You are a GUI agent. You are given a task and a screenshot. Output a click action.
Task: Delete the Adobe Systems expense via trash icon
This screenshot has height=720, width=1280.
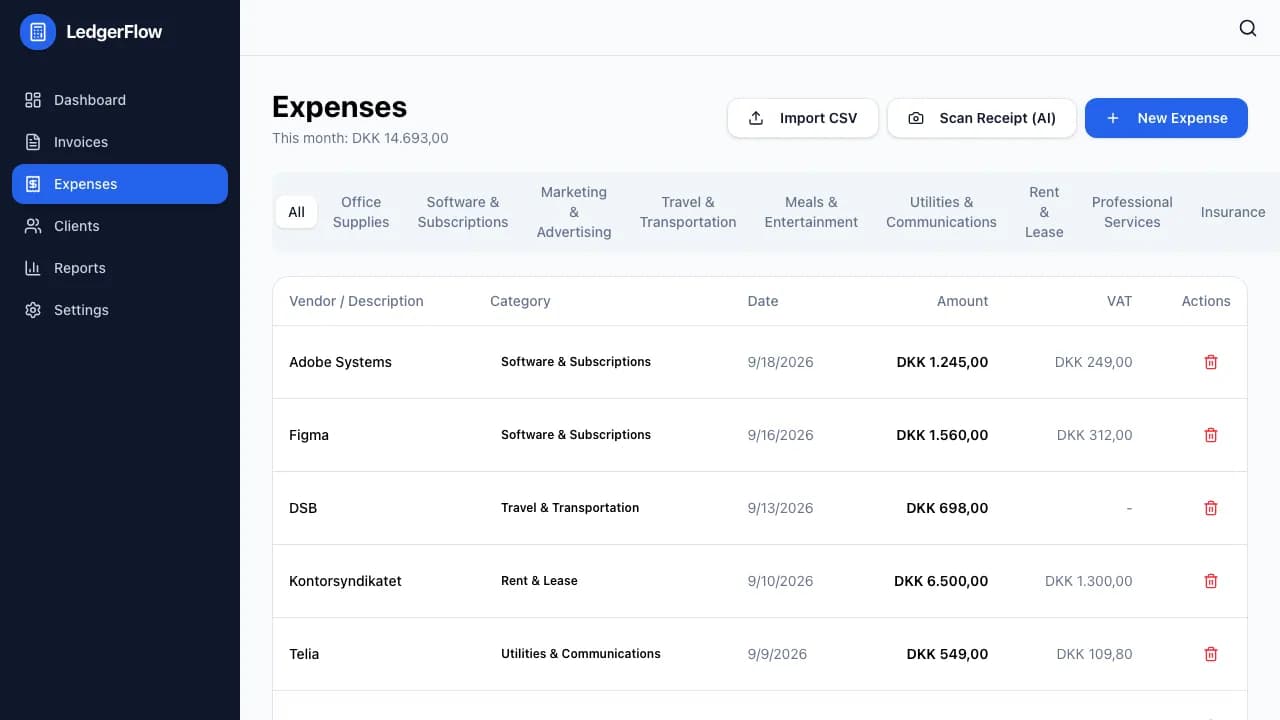[1211, 362]
